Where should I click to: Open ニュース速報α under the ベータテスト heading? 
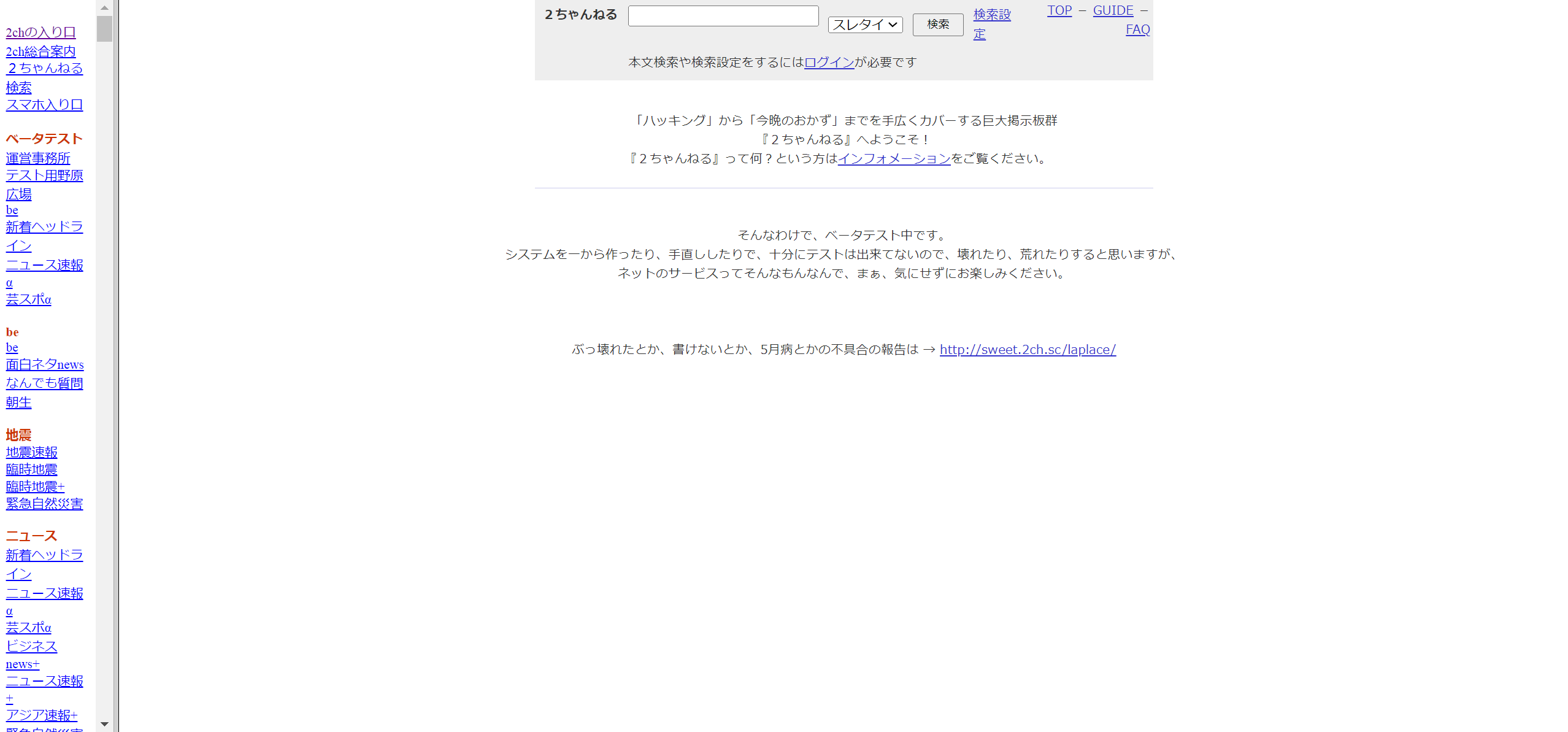click(x=44, y=273)
